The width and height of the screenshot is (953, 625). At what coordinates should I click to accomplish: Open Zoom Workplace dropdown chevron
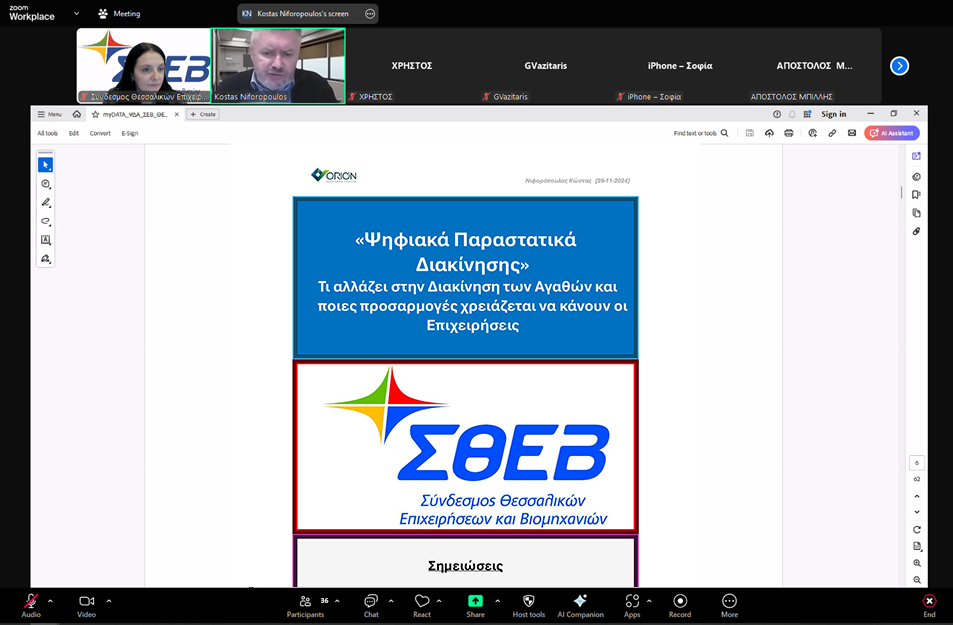pos(77,13)
